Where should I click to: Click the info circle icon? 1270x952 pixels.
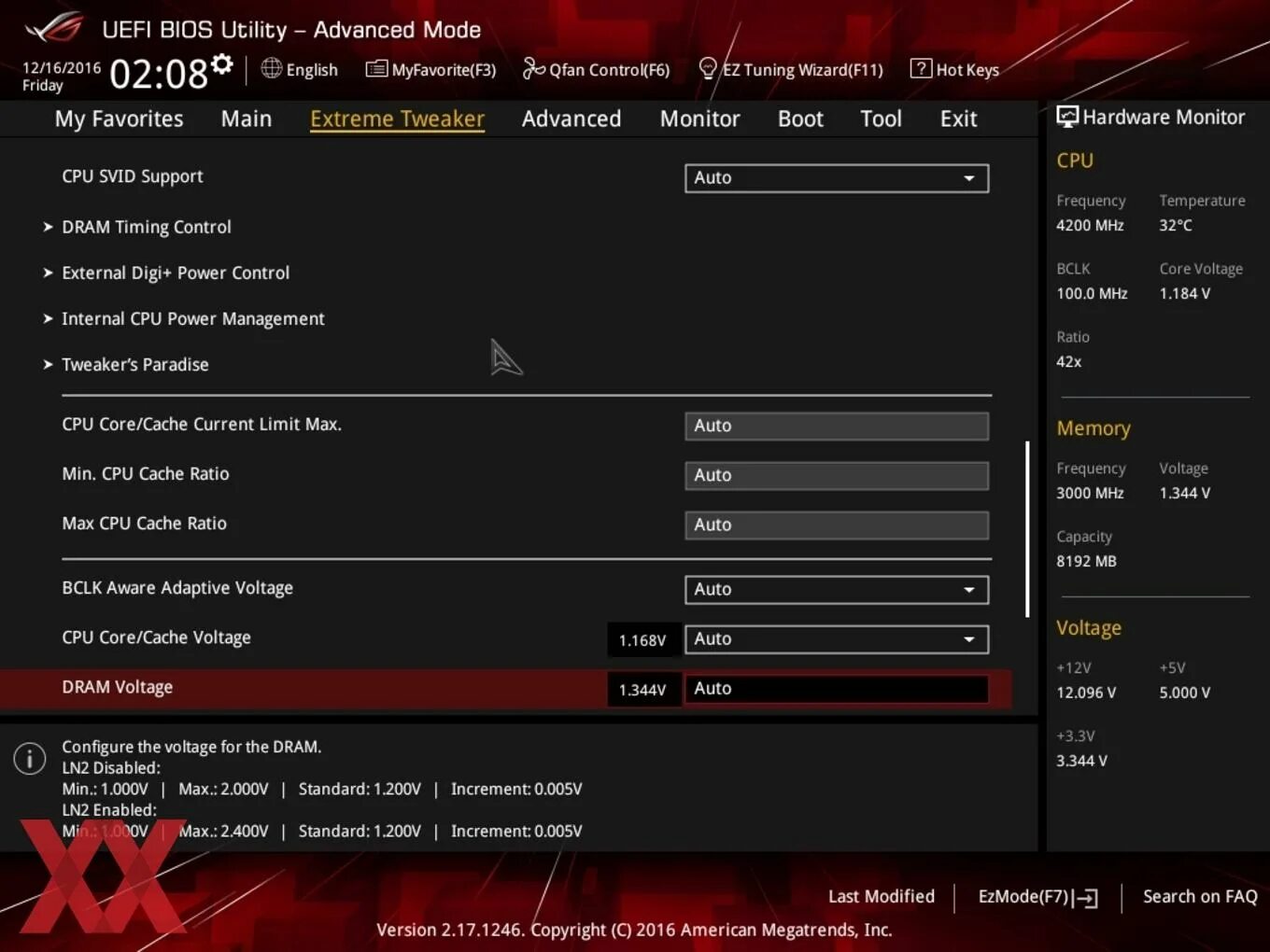[30, 759]
